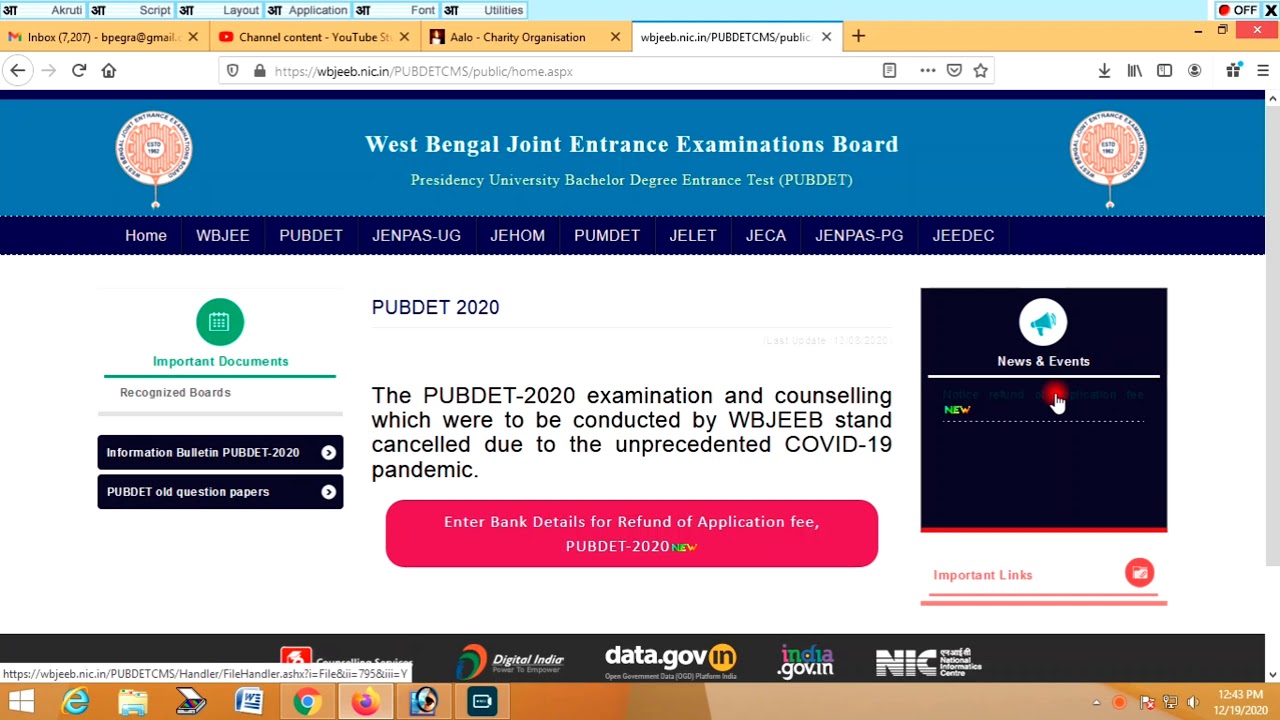Open JEEDEC navigation item
Viewport: 1280px width, 720px height.
[x=963, y=236]
